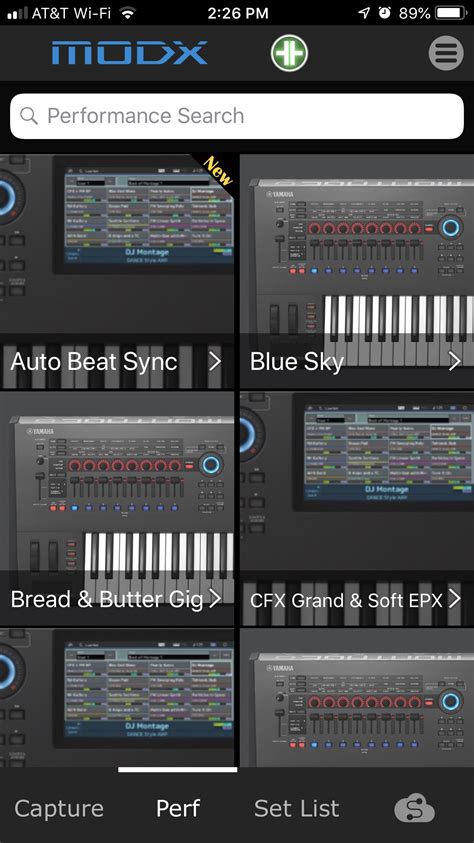Tap the battery indicator in status bar
Screen dimensions: 474x843
tap(450, 13)
